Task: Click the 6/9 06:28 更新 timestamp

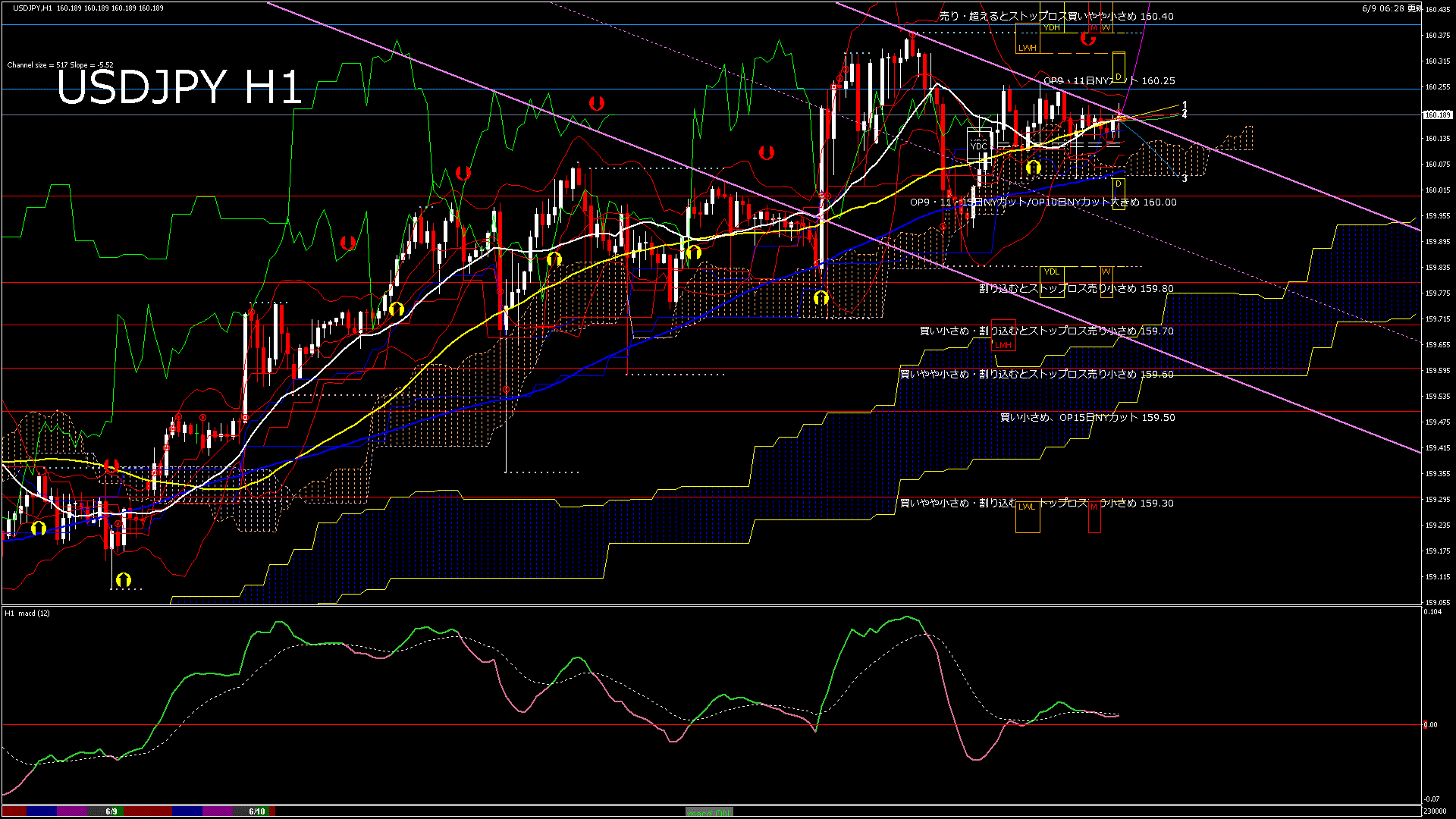Action: pos(1392,8)
